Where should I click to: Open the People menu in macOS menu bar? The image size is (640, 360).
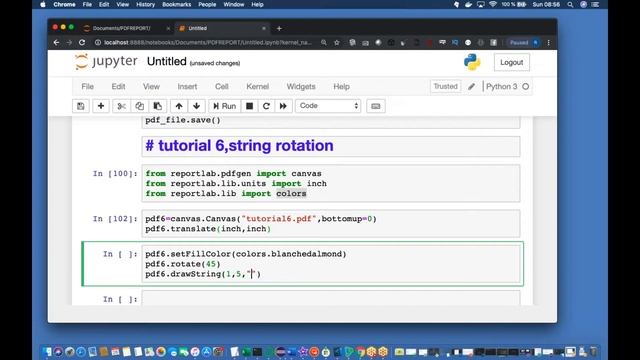[207, 4]
